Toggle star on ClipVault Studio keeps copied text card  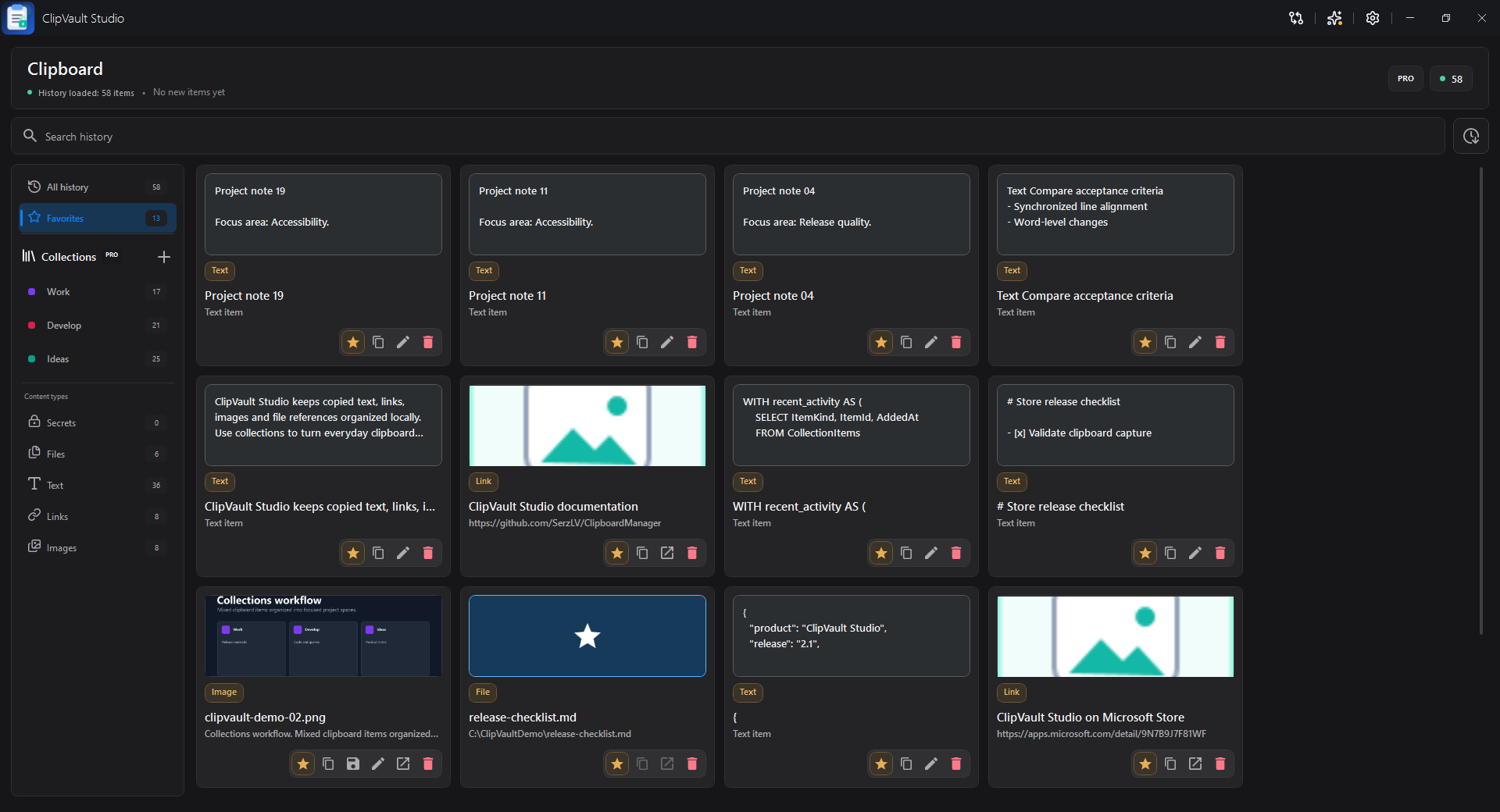click(353, 553)
